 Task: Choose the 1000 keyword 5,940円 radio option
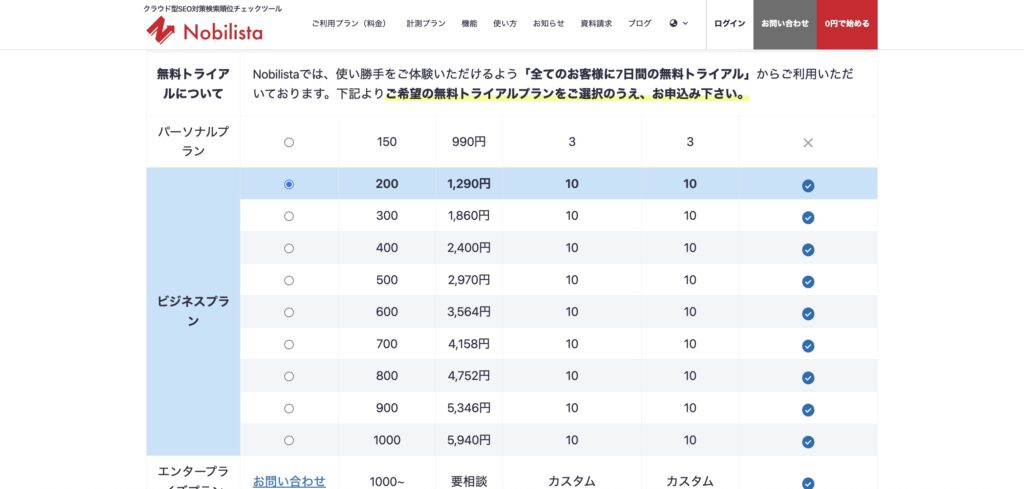(x=289, y=440)
